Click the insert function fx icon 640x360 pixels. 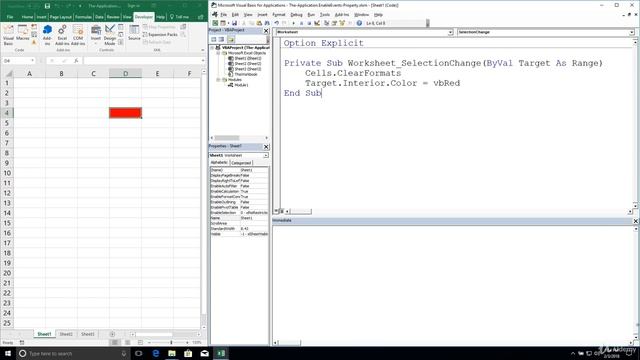[76, 61]
